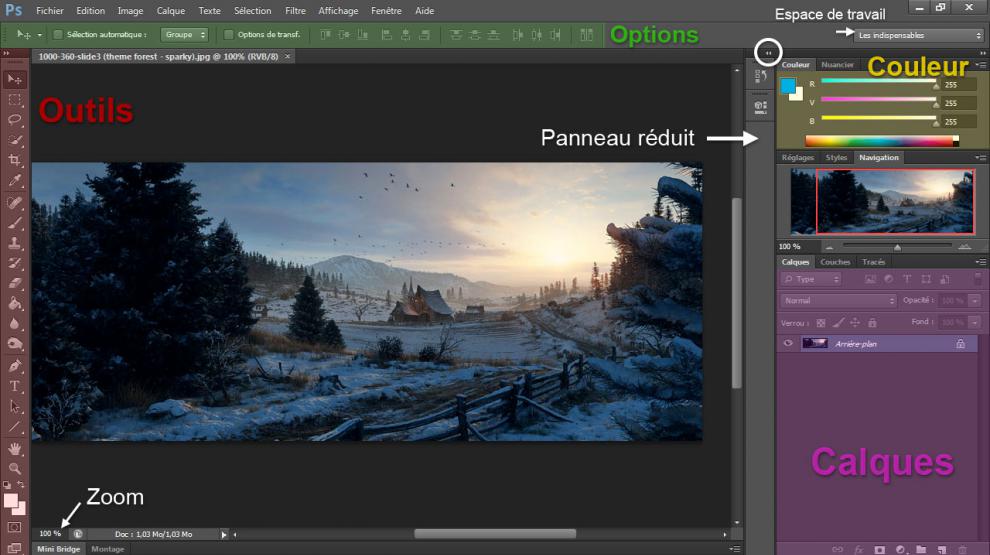Open the Opacité dropdown arrow

tap(974, 301)
